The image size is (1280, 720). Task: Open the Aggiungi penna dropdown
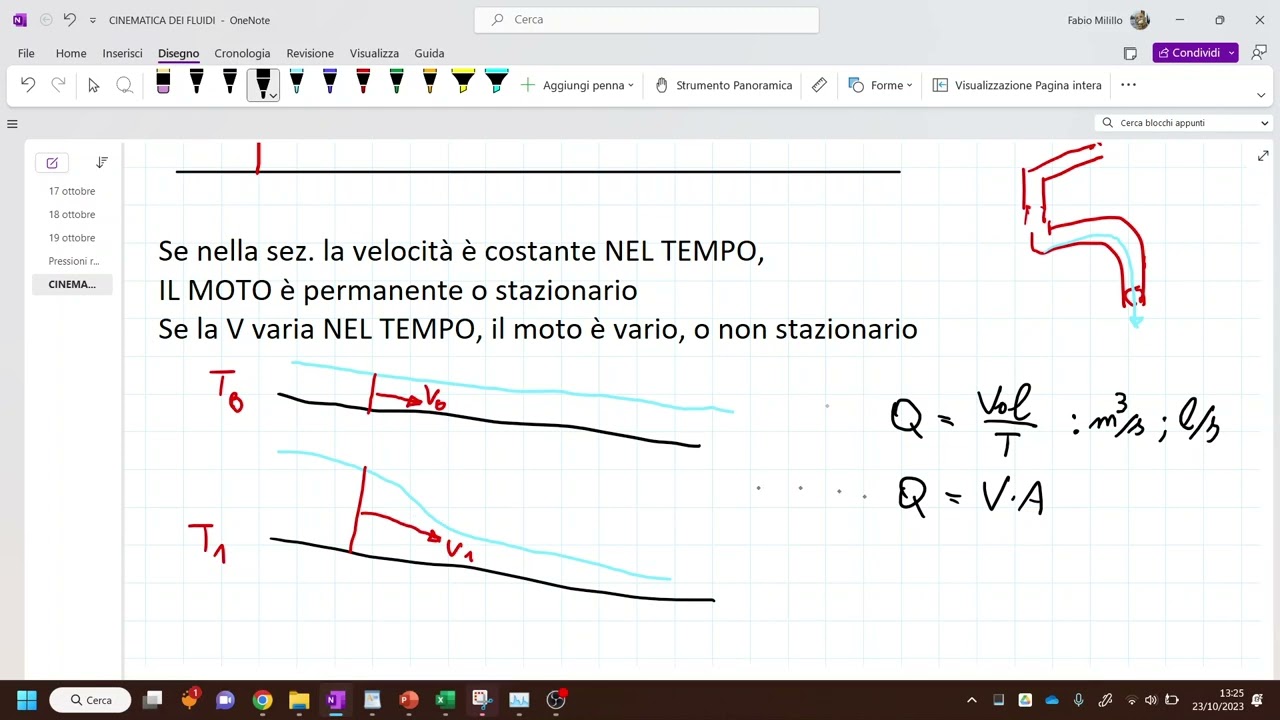coord(577,85)
